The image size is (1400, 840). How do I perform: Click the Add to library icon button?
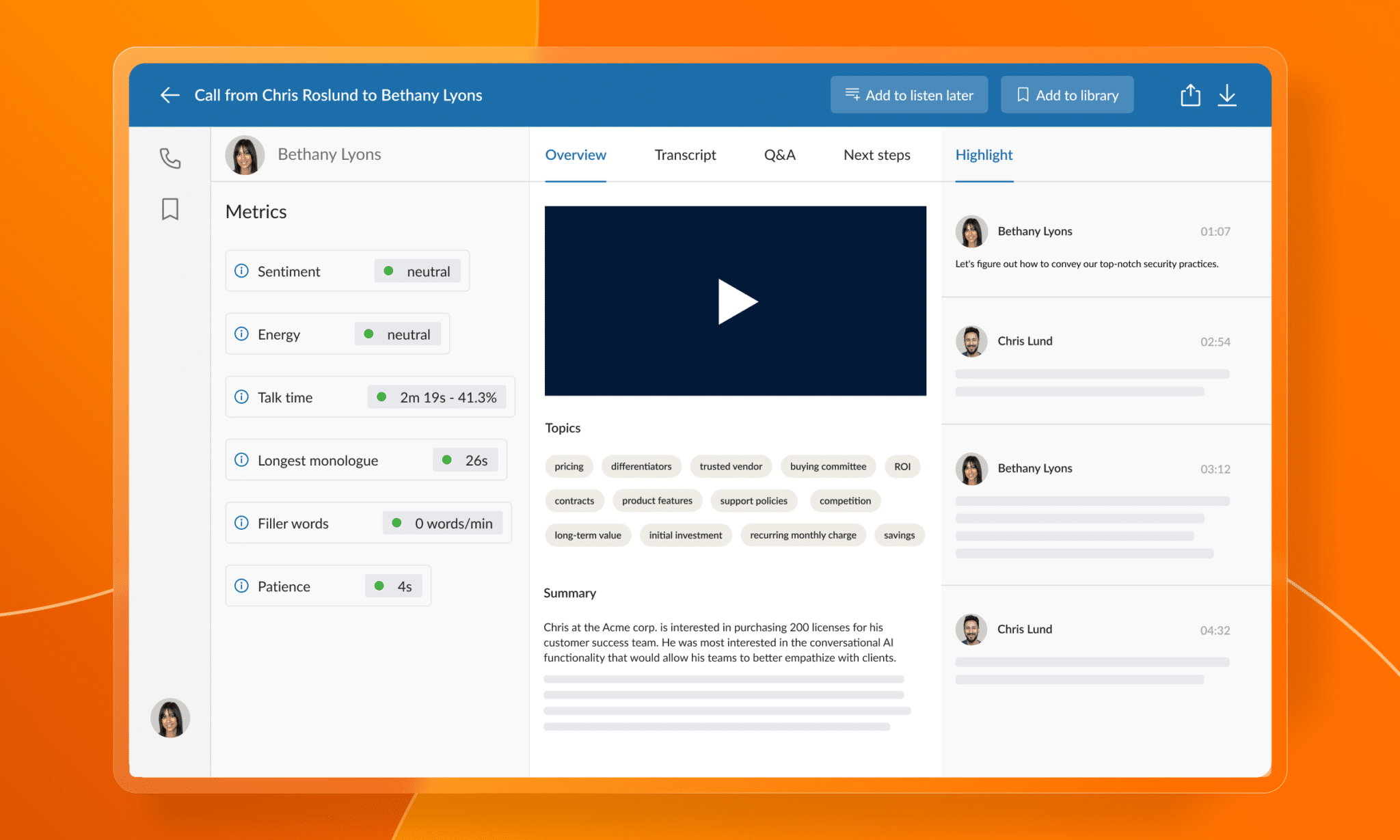tap(1068, 94)
